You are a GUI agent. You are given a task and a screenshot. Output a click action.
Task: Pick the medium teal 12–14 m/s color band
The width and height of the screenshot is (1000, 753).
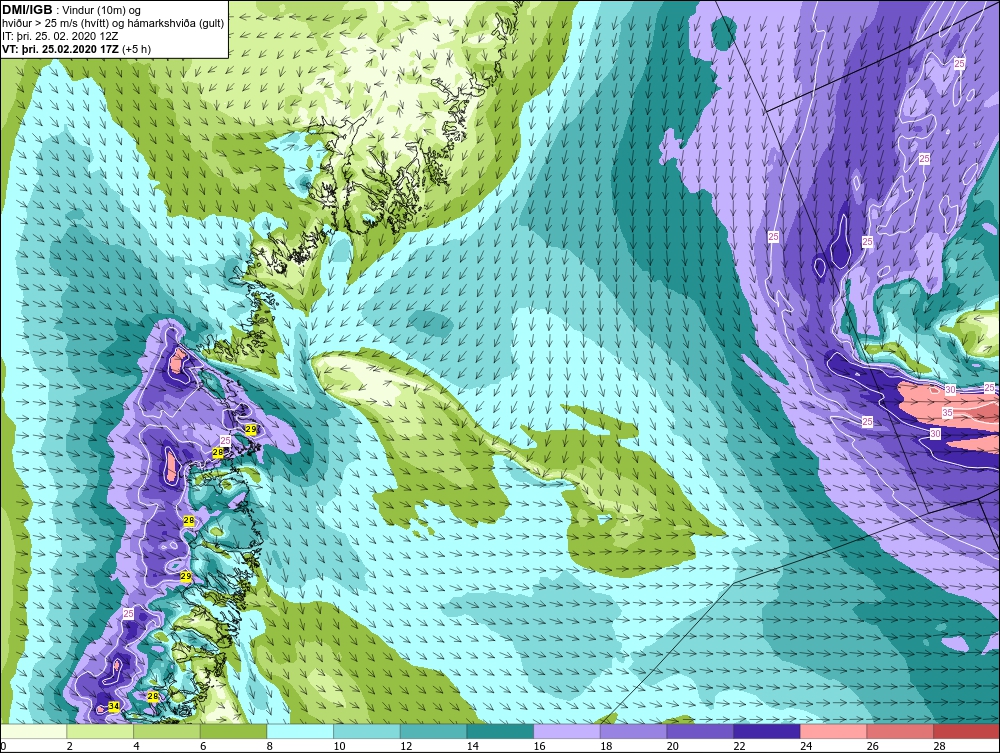coord(433,731)
